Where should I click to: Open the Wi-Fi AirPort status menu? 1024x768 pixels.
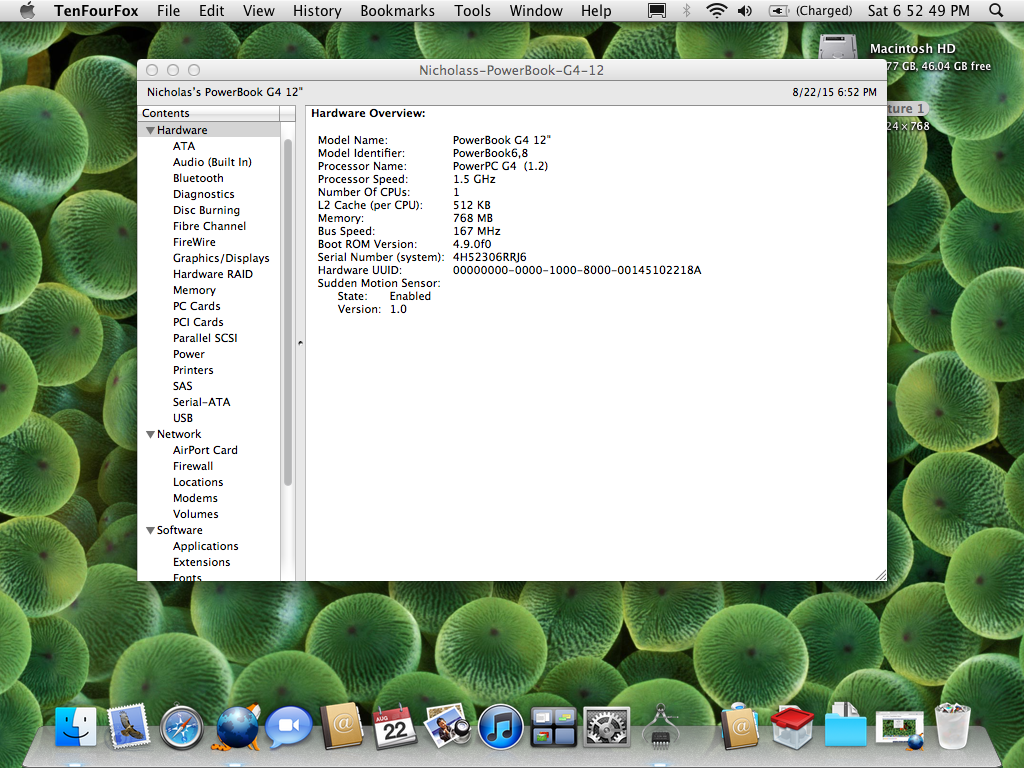click(716, 10)
